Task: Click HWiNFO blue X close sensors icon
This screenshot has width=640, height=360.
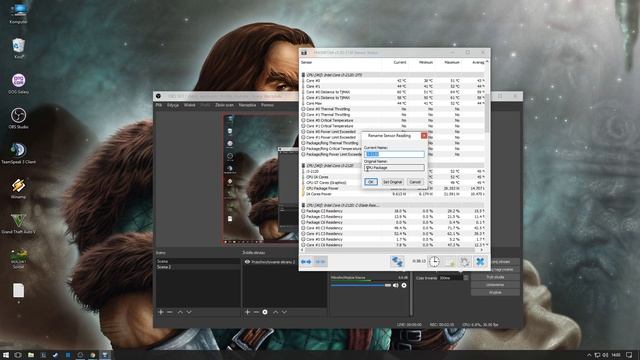Action: coord(480,262)
